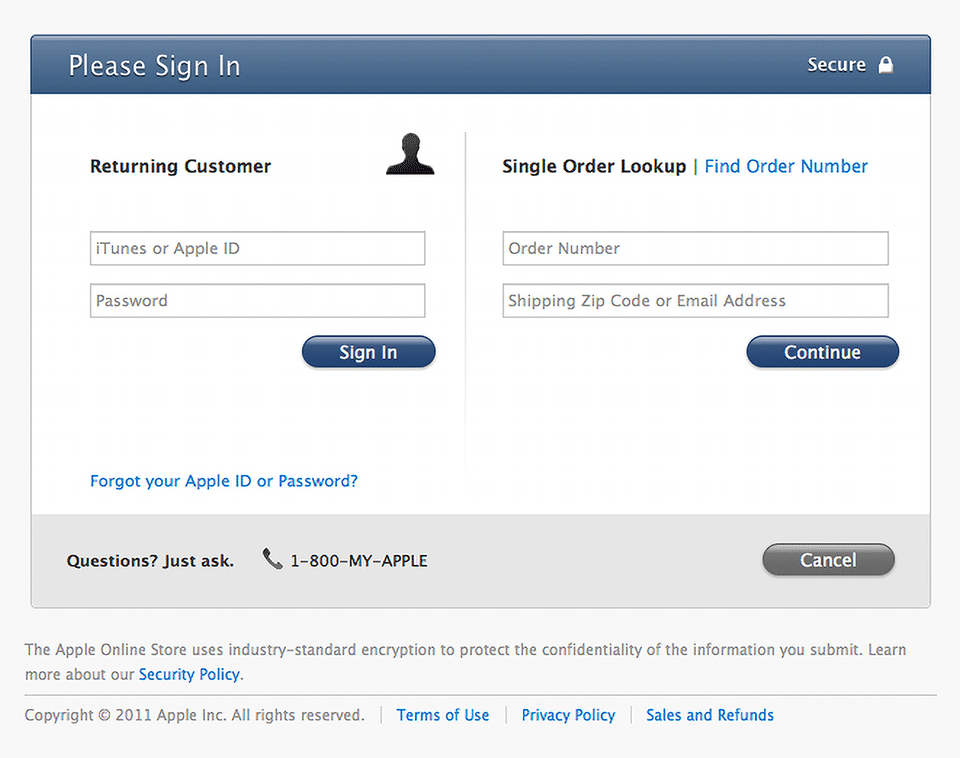Click the Returning Customer heading

click(x=180, y=167)
